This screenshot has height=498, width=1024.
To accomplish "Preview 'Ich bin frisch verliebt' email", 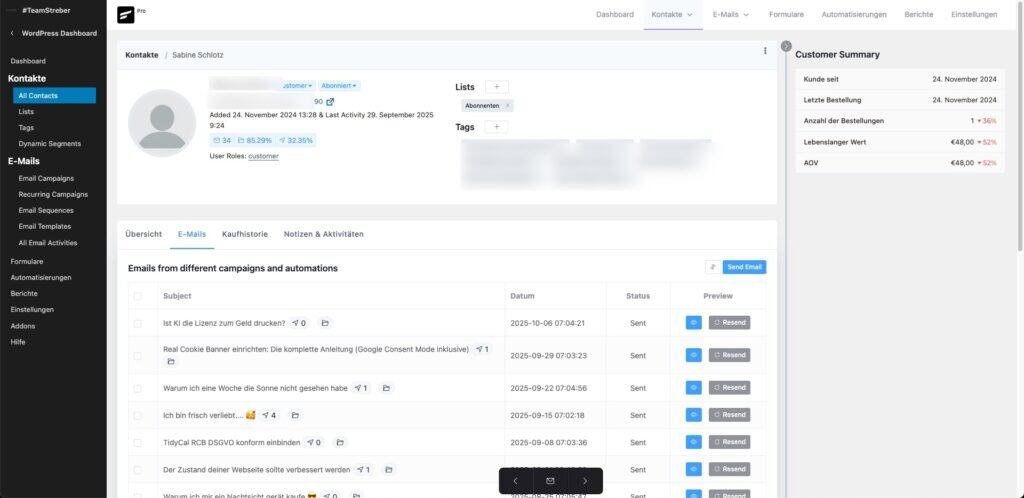I will (694, 415).
